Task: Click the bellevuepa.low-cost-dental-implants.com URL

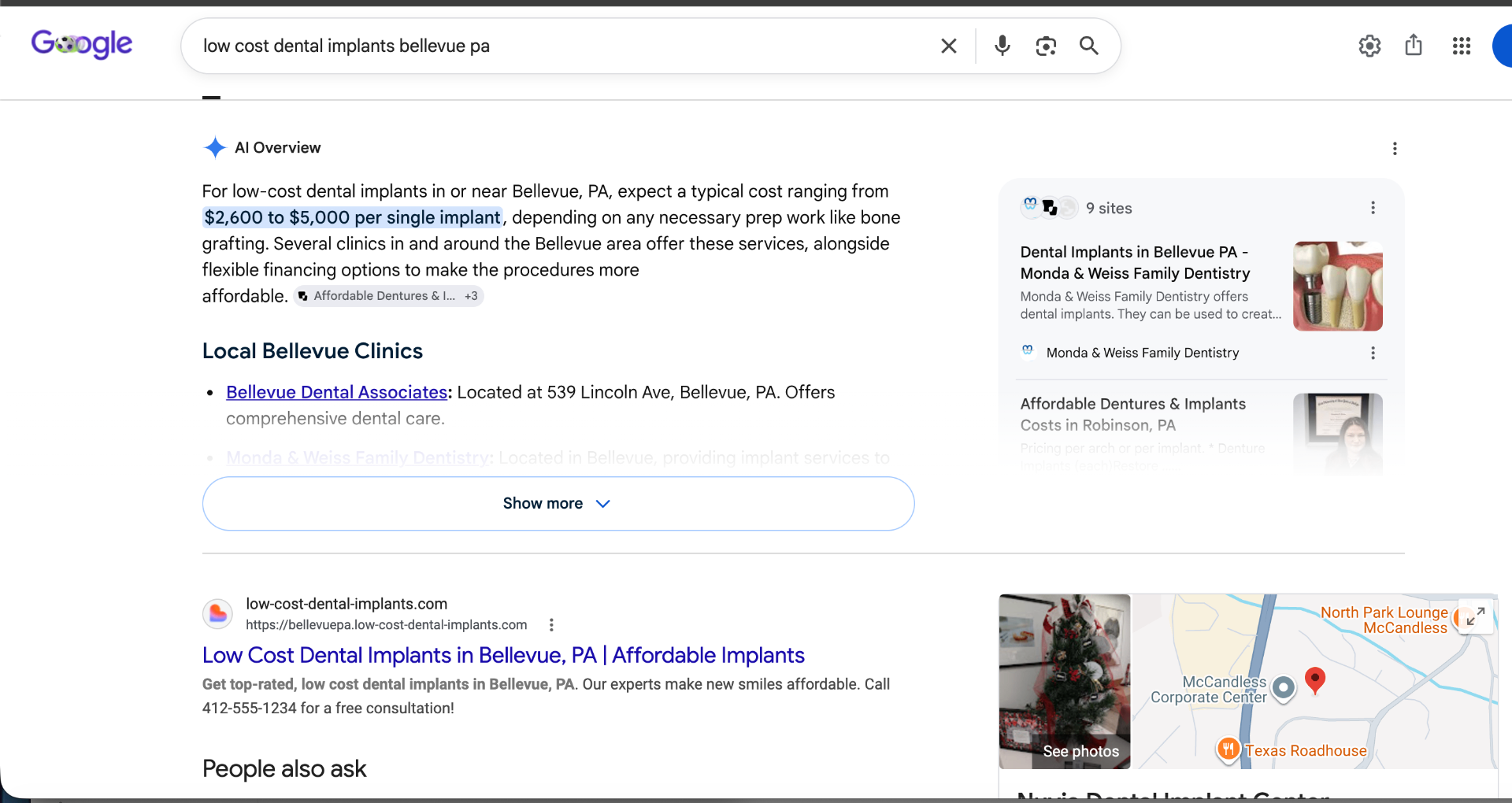Action: 386,625
